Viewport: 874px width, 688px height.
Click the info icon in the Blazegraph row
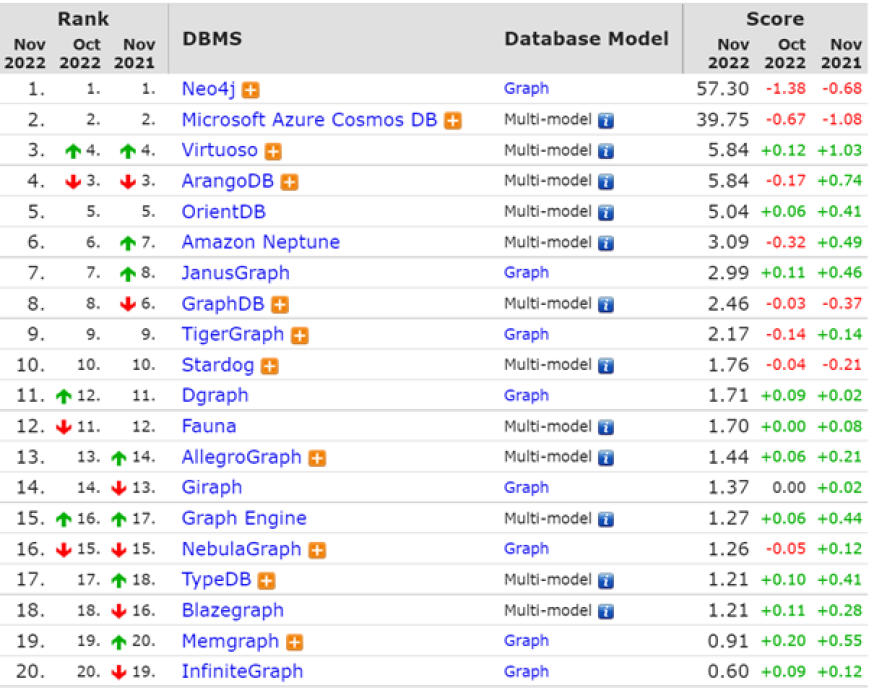[606, 611]
